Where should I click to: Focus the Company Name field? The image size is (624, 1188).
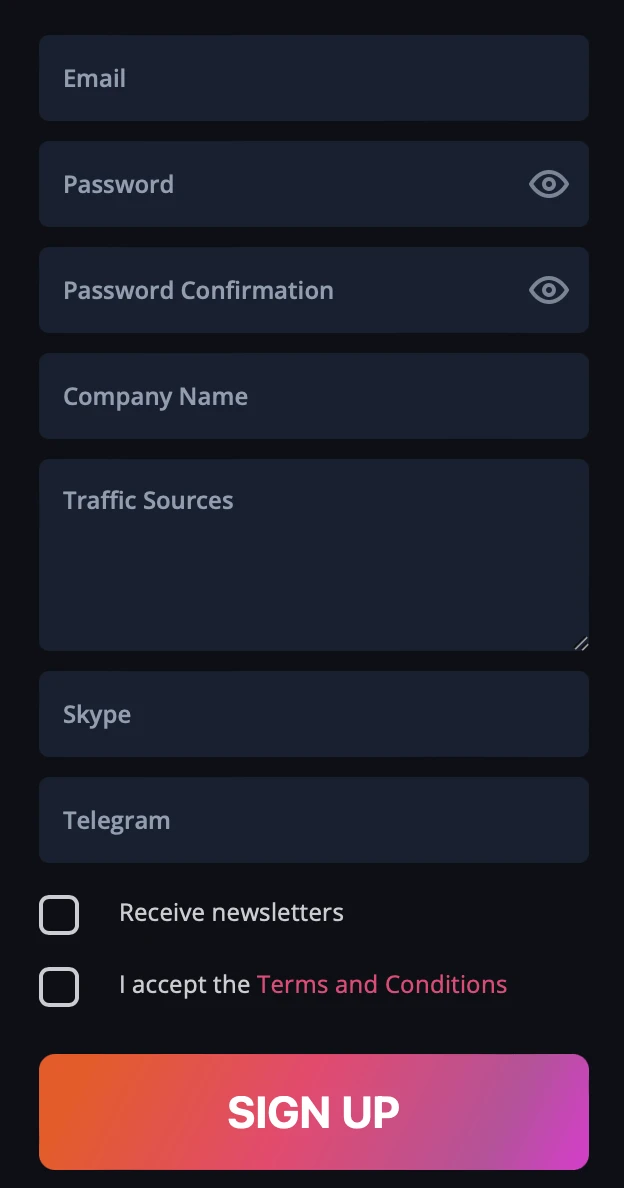[x=314, y=396]
